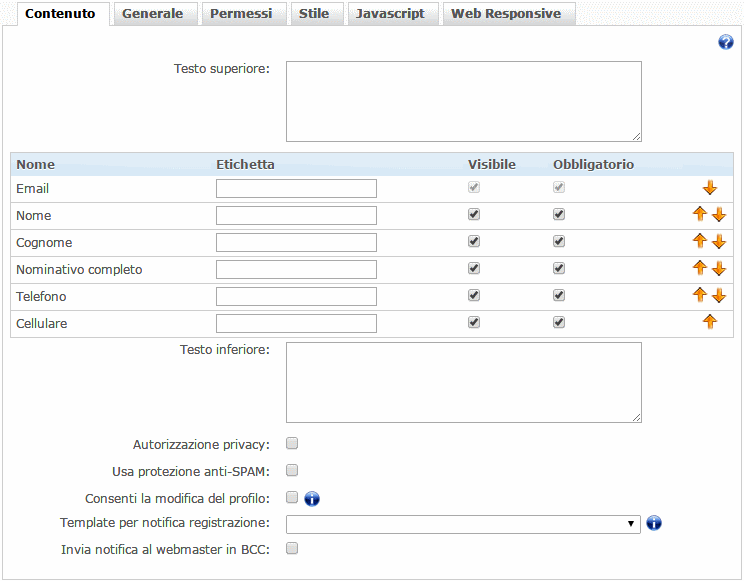Click the Visibile column header
Screen dimensions: 744x581
[492, 164]
